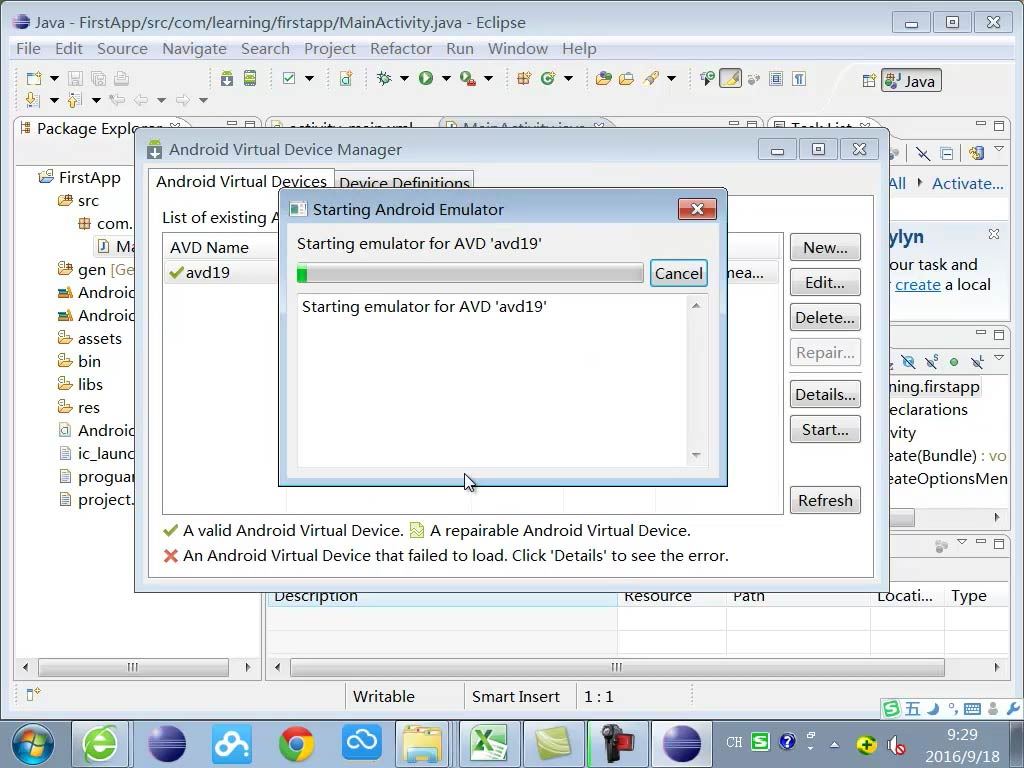Click the Open Task folder icon
The width and height of the screenshot is (1024, 768).
pos(626,79)
